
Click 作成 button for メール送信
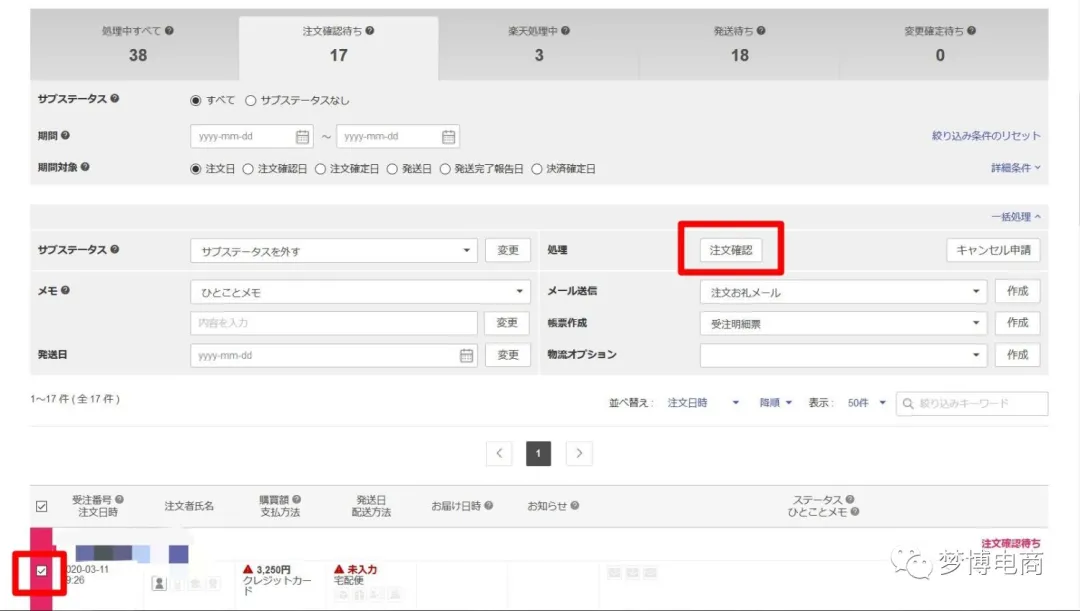coord(1017,291)
